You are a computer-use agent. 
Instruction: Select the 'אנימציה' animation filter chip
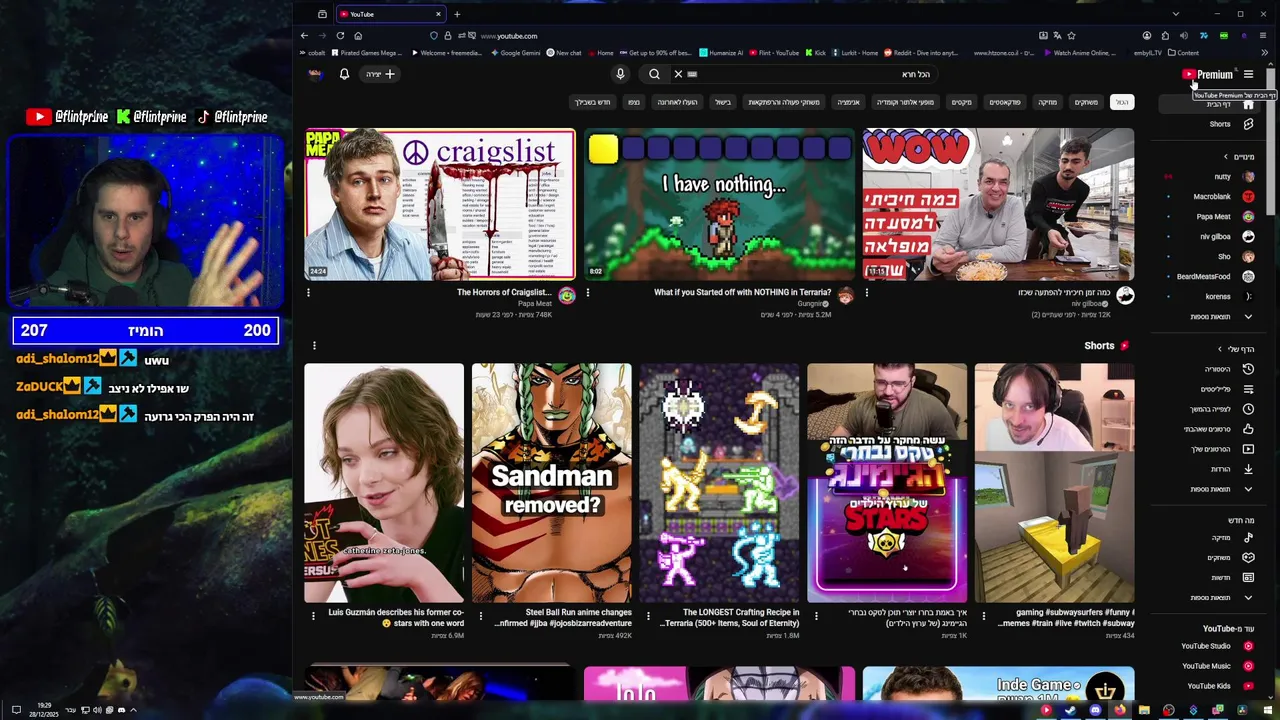(x=848, y=102)
